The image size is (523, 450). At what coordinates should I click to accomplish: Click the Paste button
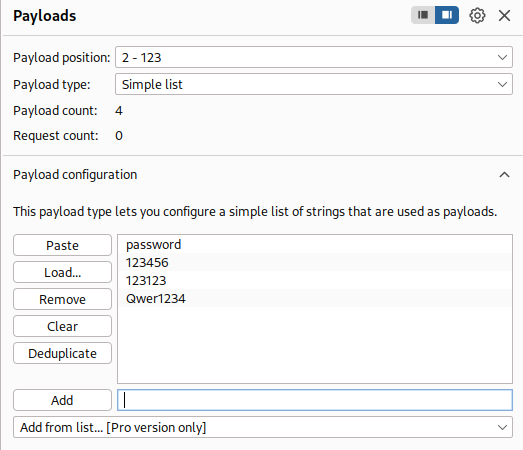(62, 245)
